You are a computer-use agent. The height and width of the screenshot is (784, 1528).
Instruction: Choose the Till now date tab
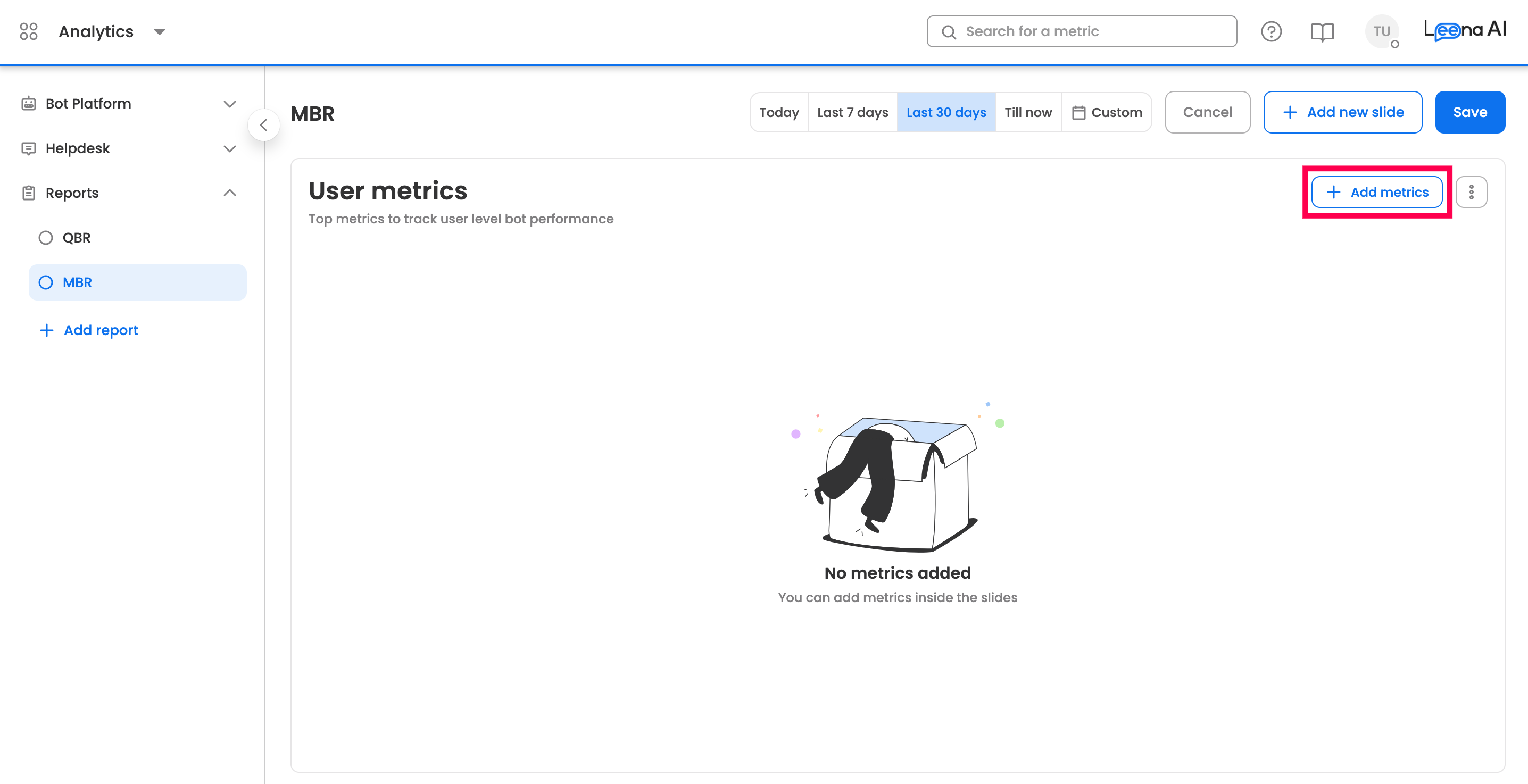point(1027,113)
